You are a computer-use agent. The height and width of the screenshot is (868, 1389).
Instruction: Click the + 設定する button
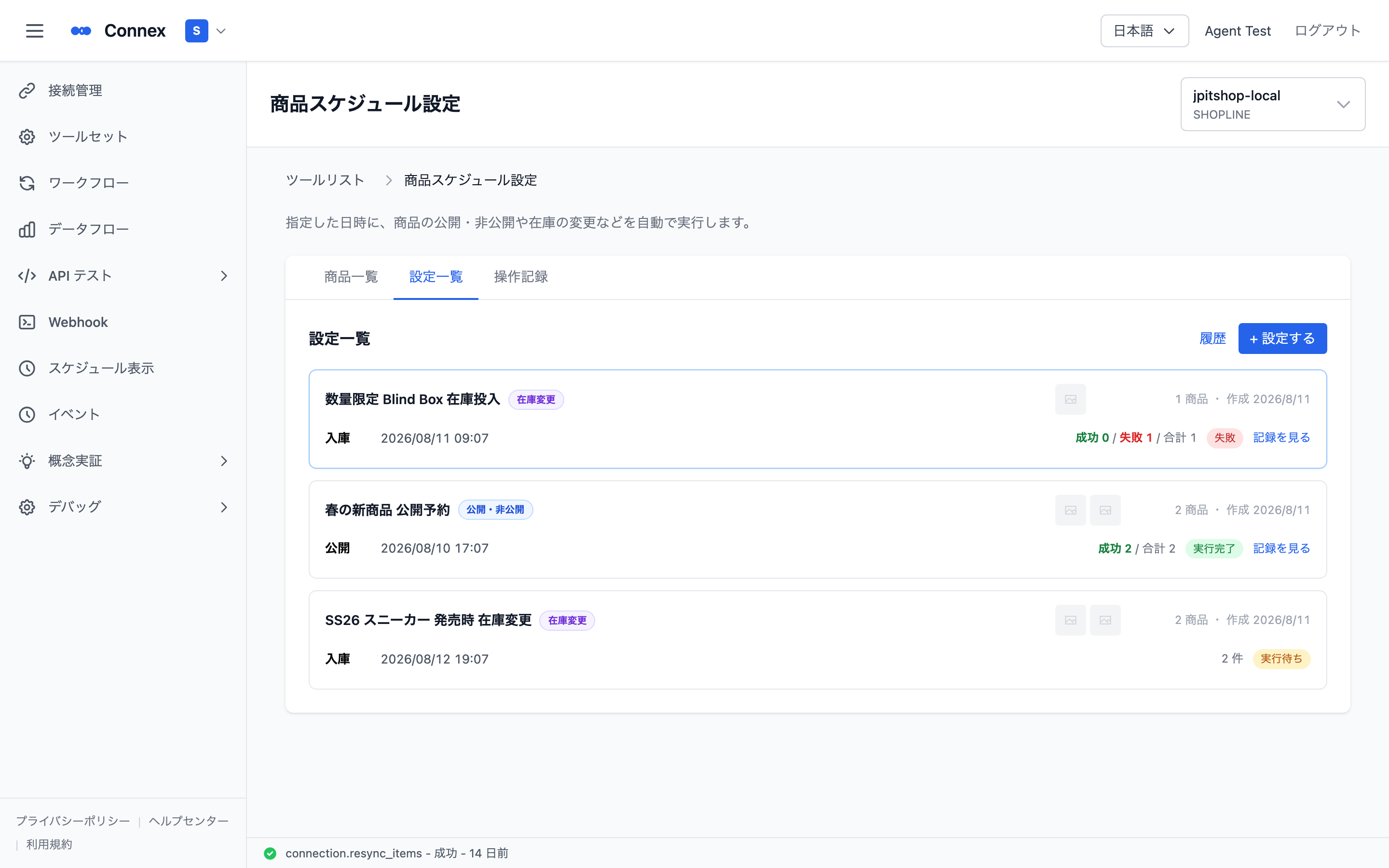1282,339
